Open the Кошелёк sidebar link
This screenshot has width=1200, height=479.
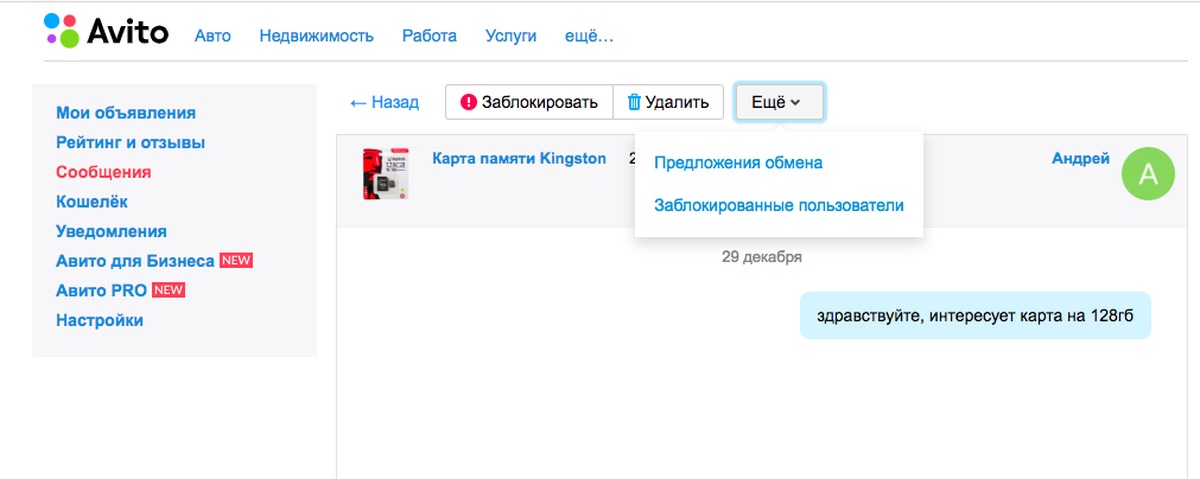[x=92, y=202]
